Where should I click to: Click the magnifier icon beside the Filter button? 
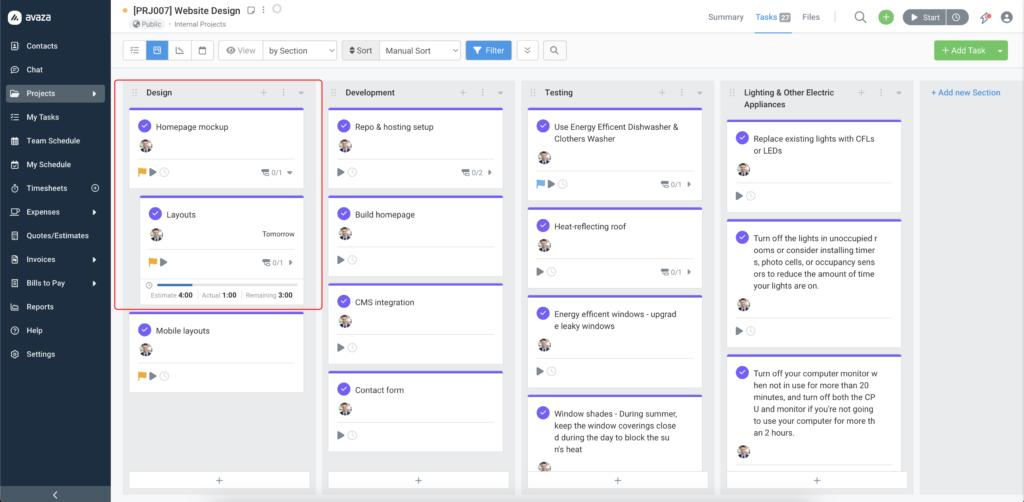pos(554,50)
